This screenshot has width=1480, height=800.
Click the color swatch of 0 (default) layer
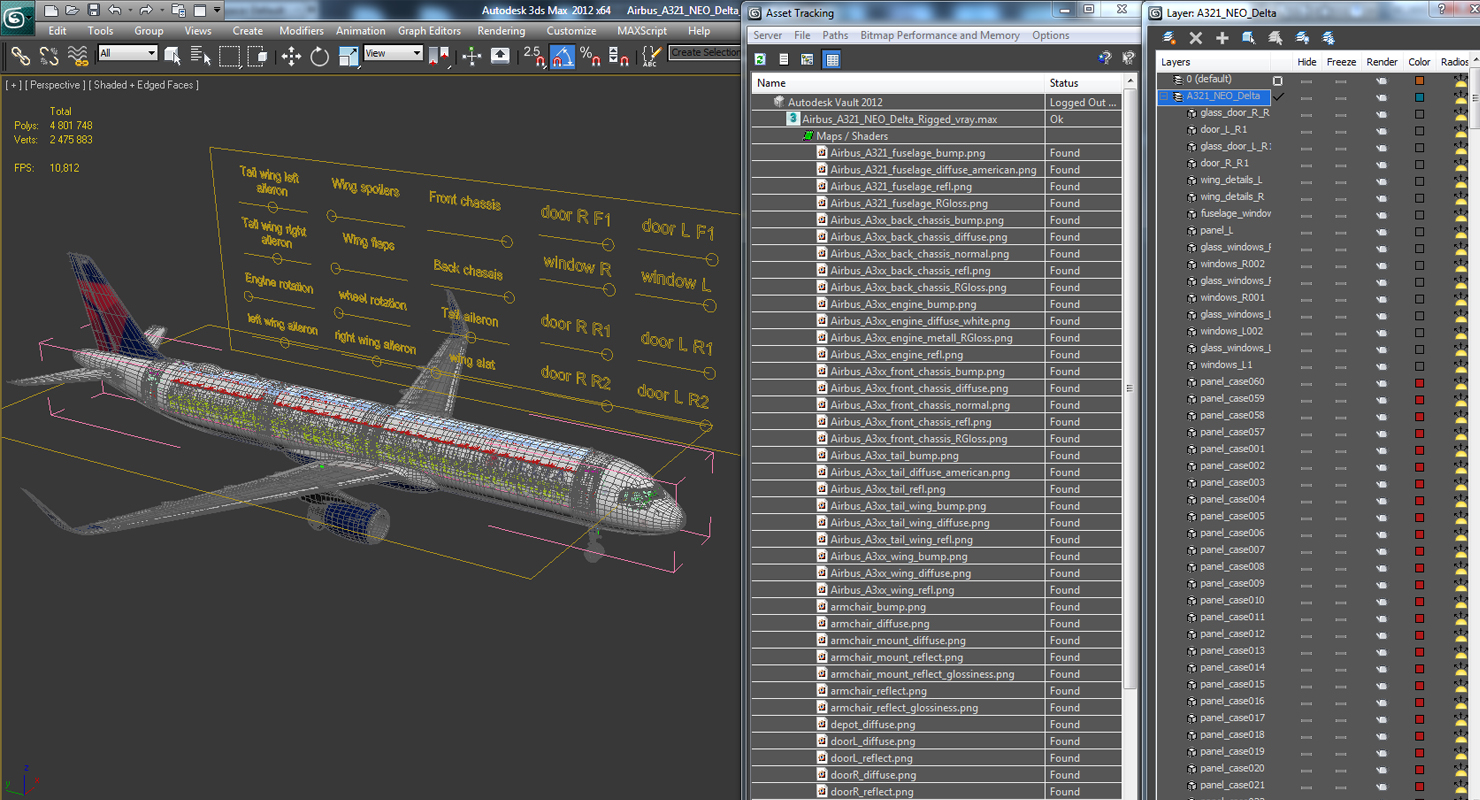(1419, 80)
